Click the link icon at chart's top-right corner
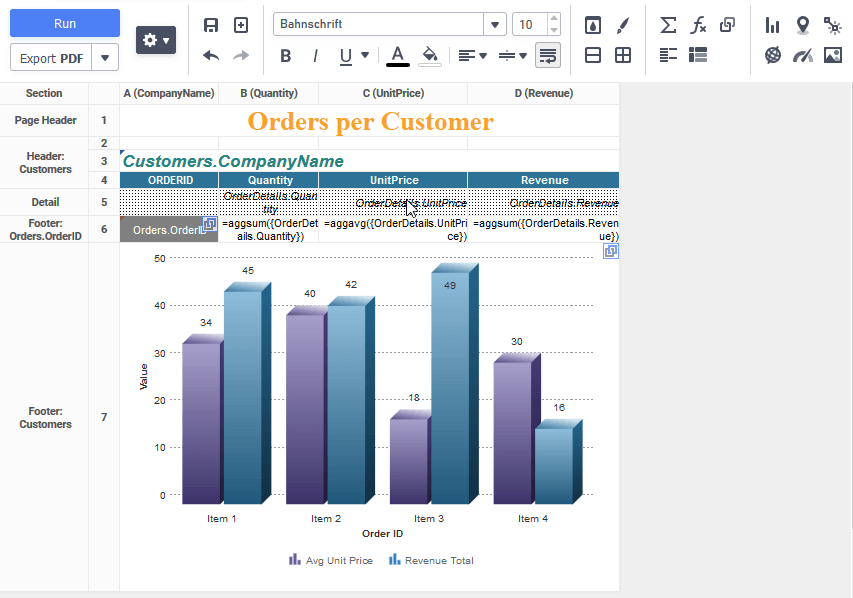 click(x=611, y=251)
